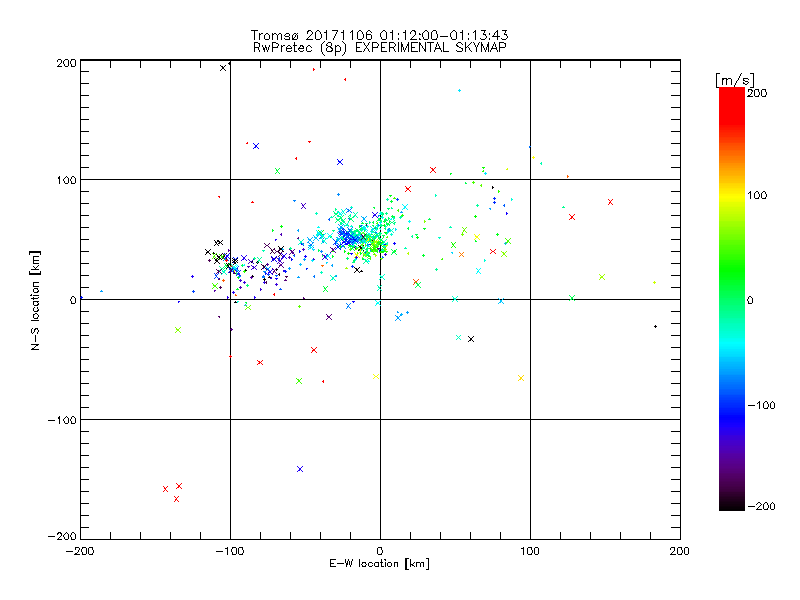
Task: Pick the black bottom of the colorbar
Action: click(x=732, y=505)
